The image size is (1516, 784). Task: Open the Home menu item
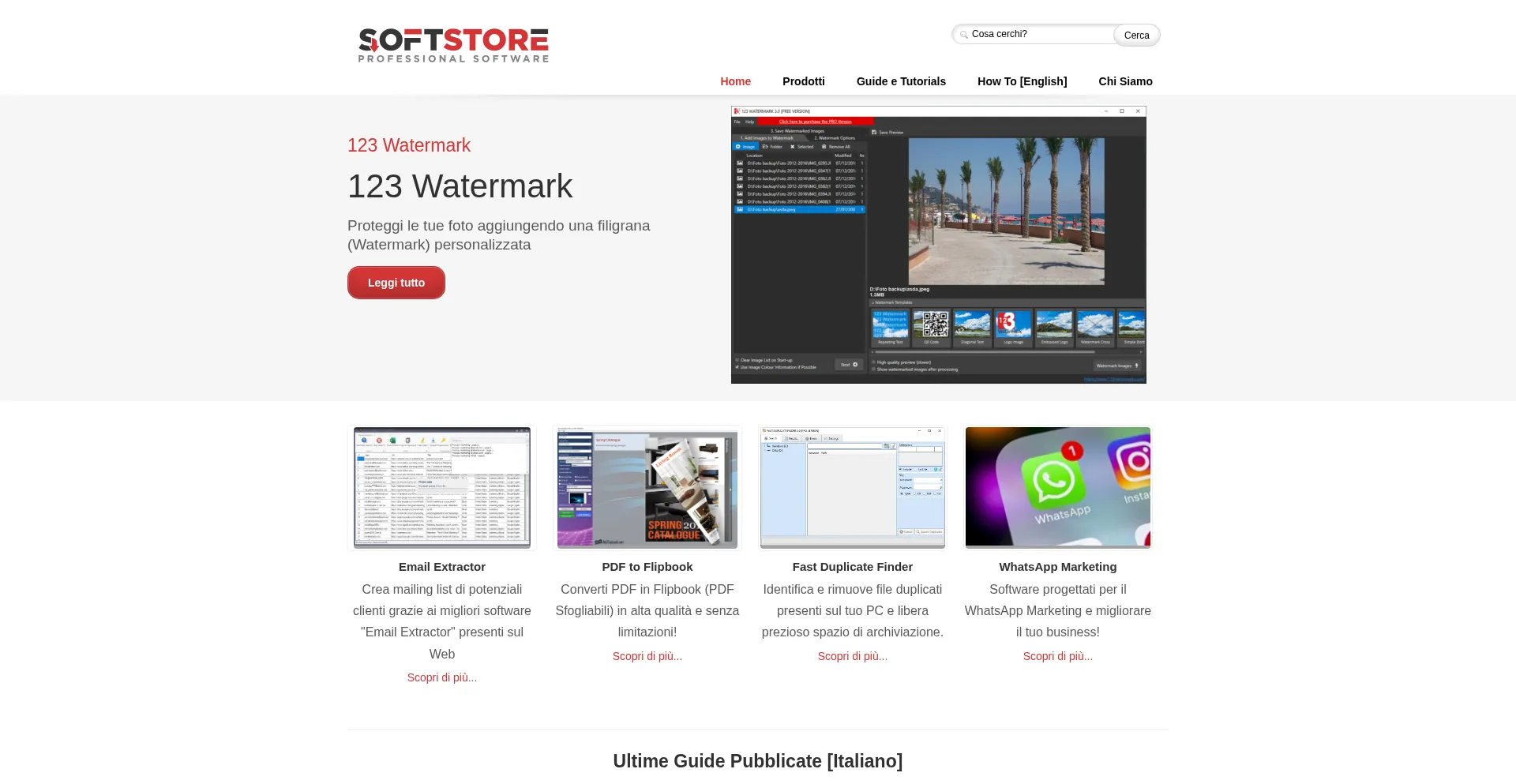(735, 81)
